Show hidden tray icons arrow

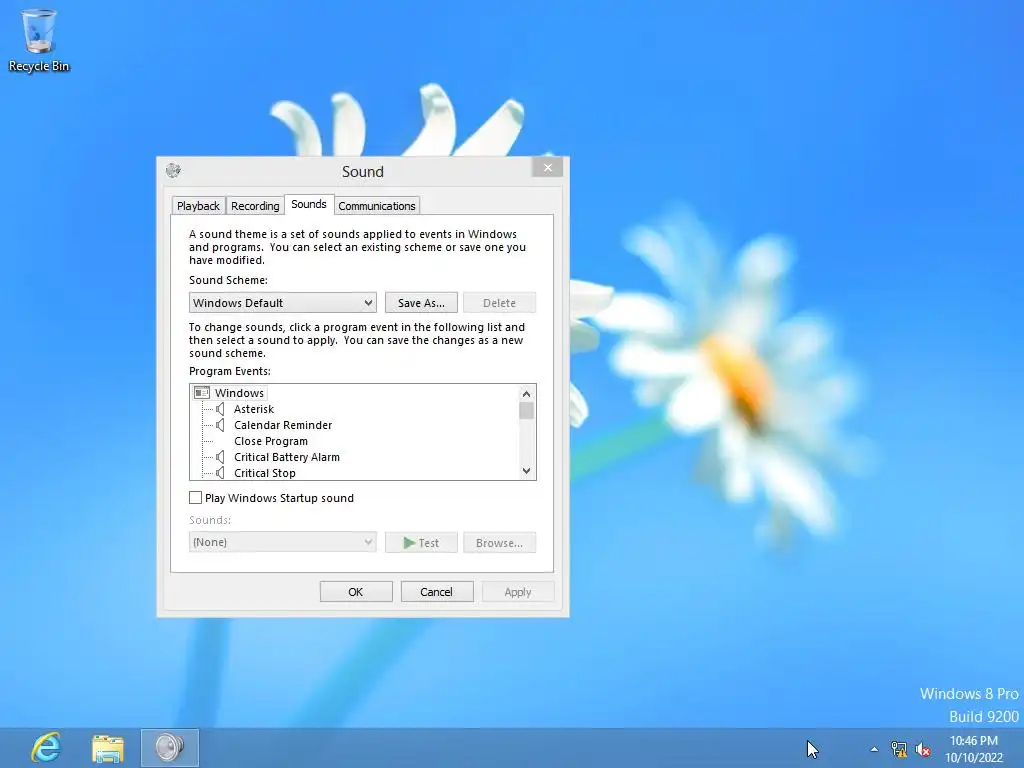pos(874,749)
